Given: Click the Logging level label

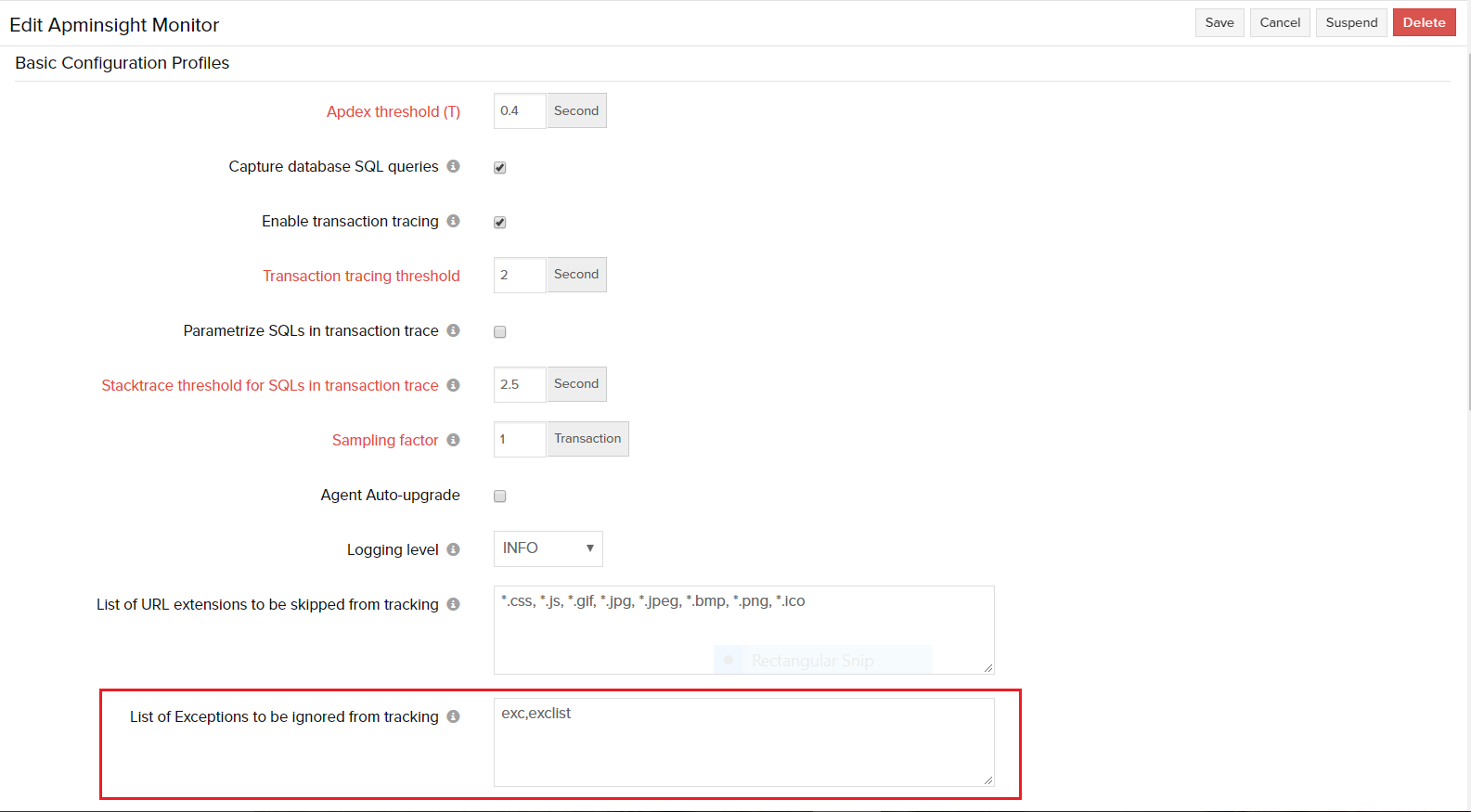Looking at the screenshot, I should point(393,549).
